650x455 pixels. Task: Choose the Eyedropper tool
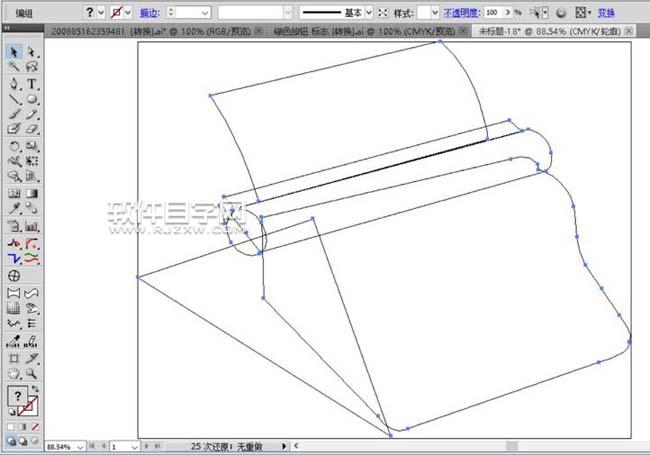point(14,208)
